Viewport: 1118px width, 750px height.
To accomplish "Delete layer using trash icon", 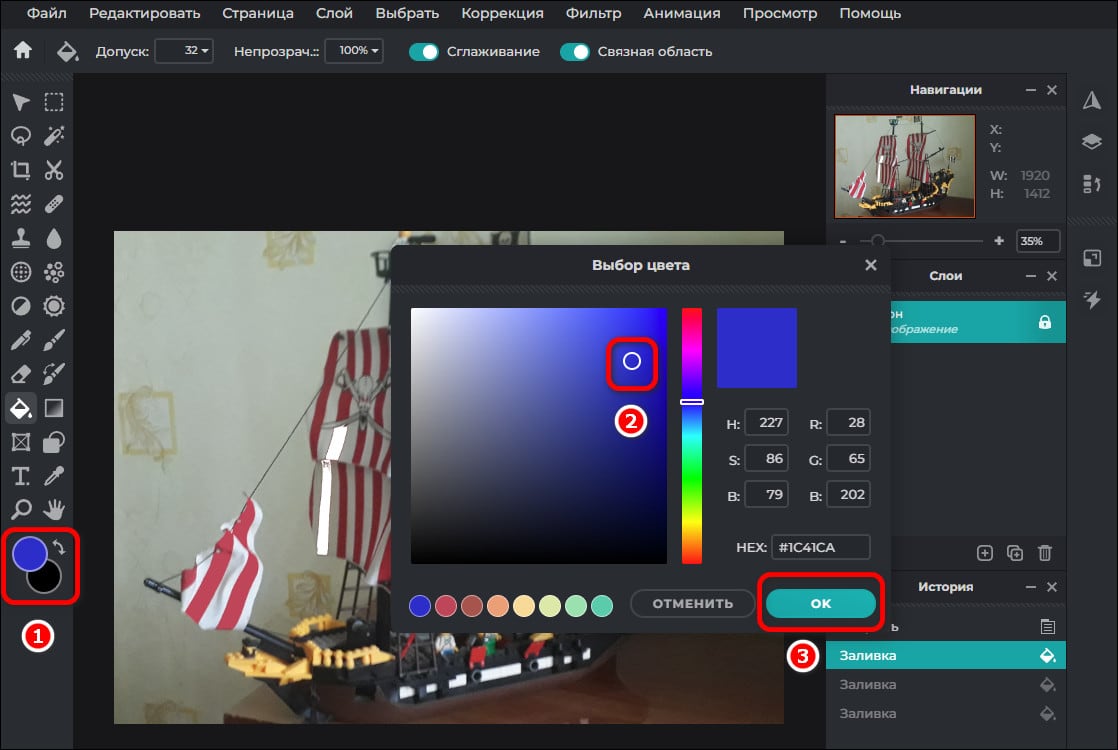I will click(x=1045, y=552).
